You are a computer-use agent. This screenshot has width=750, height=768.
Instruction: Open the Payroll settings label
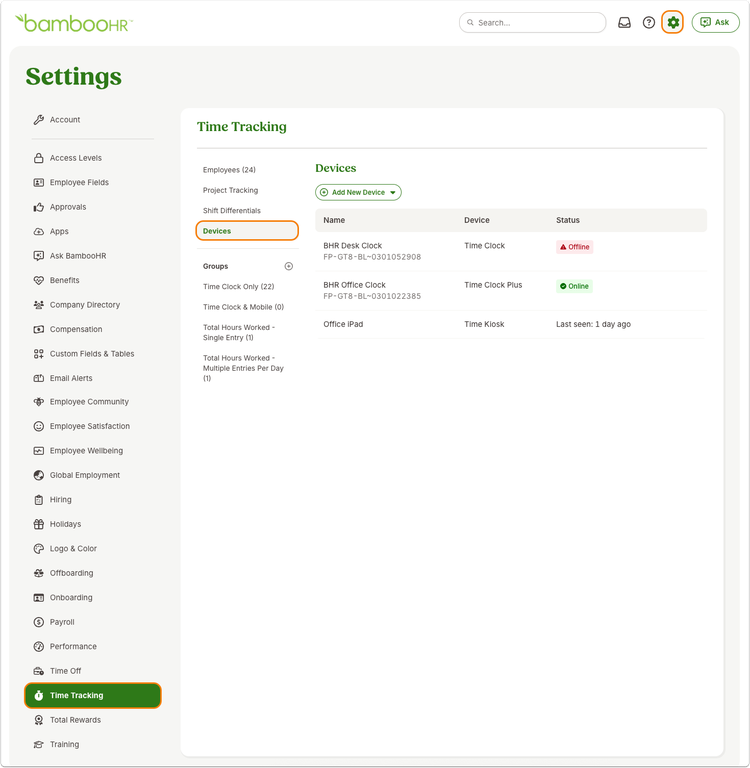click(x=62, y=622)
